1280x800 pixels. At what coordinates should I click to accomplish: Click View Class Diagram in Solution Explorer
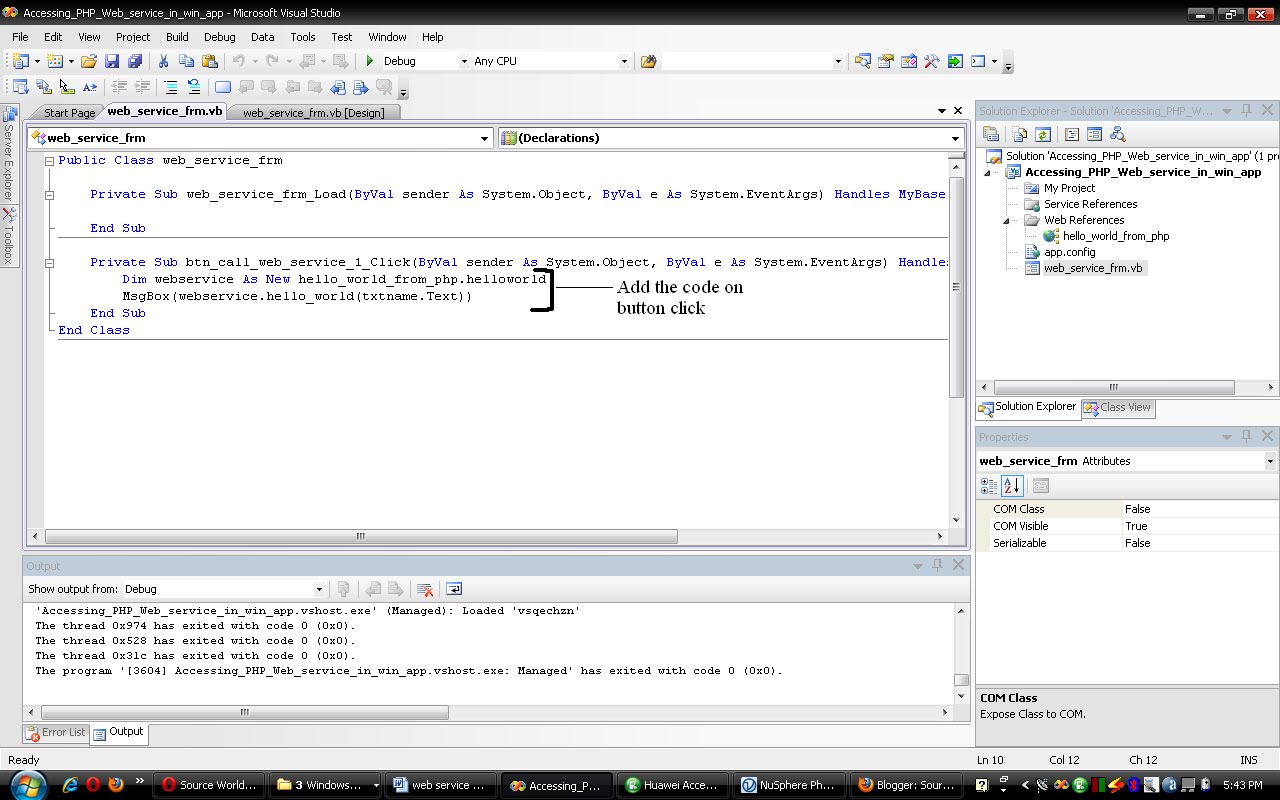coord(1117,134)
